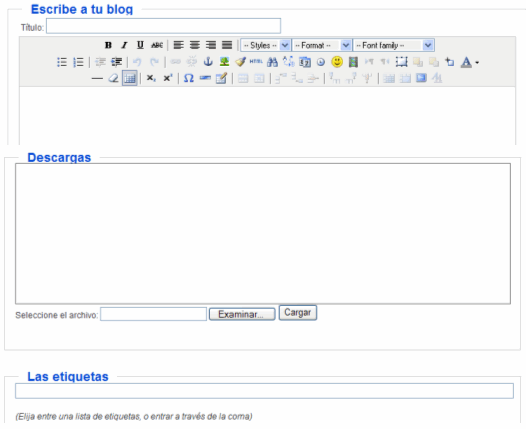This screenshot has width=526, height=429.
Task: Open find with binoculars icon
Action: [x=272, y=62]
